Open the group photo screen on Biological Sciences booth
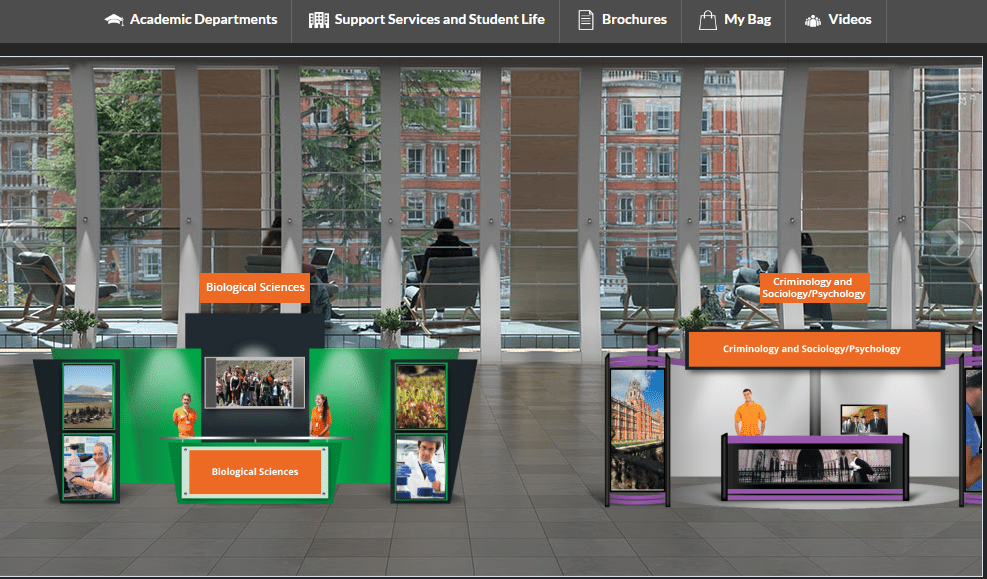The height and width of the screenshot is (579, 987). click(x=254, y=382)
